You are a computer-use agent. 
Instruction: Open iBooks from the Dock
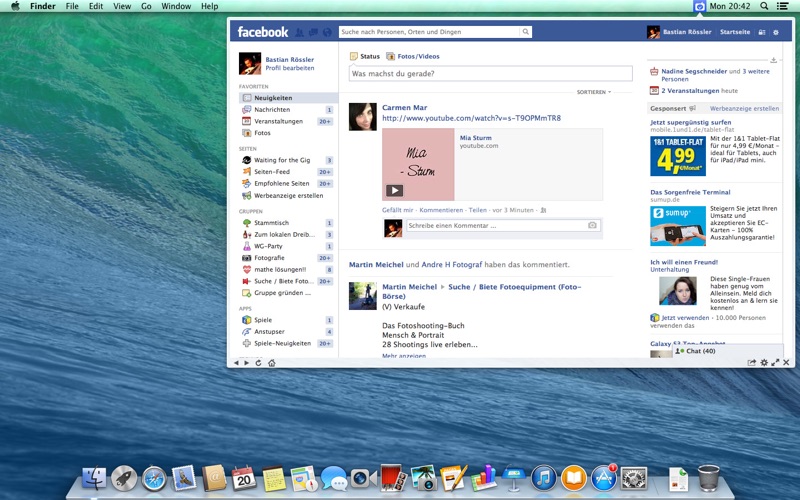tap(574, 479)
